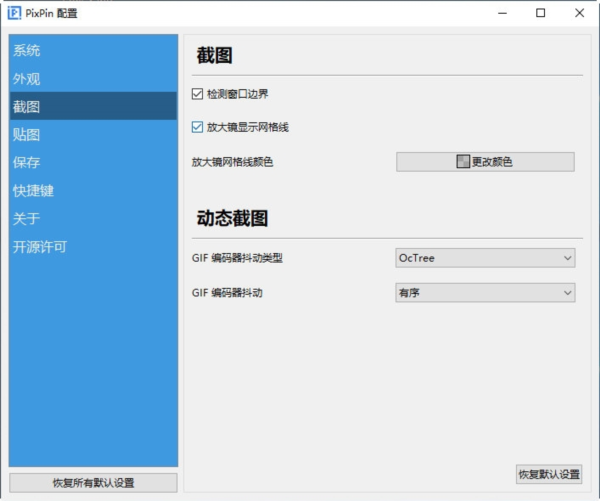Show the 关于 page

93,218
